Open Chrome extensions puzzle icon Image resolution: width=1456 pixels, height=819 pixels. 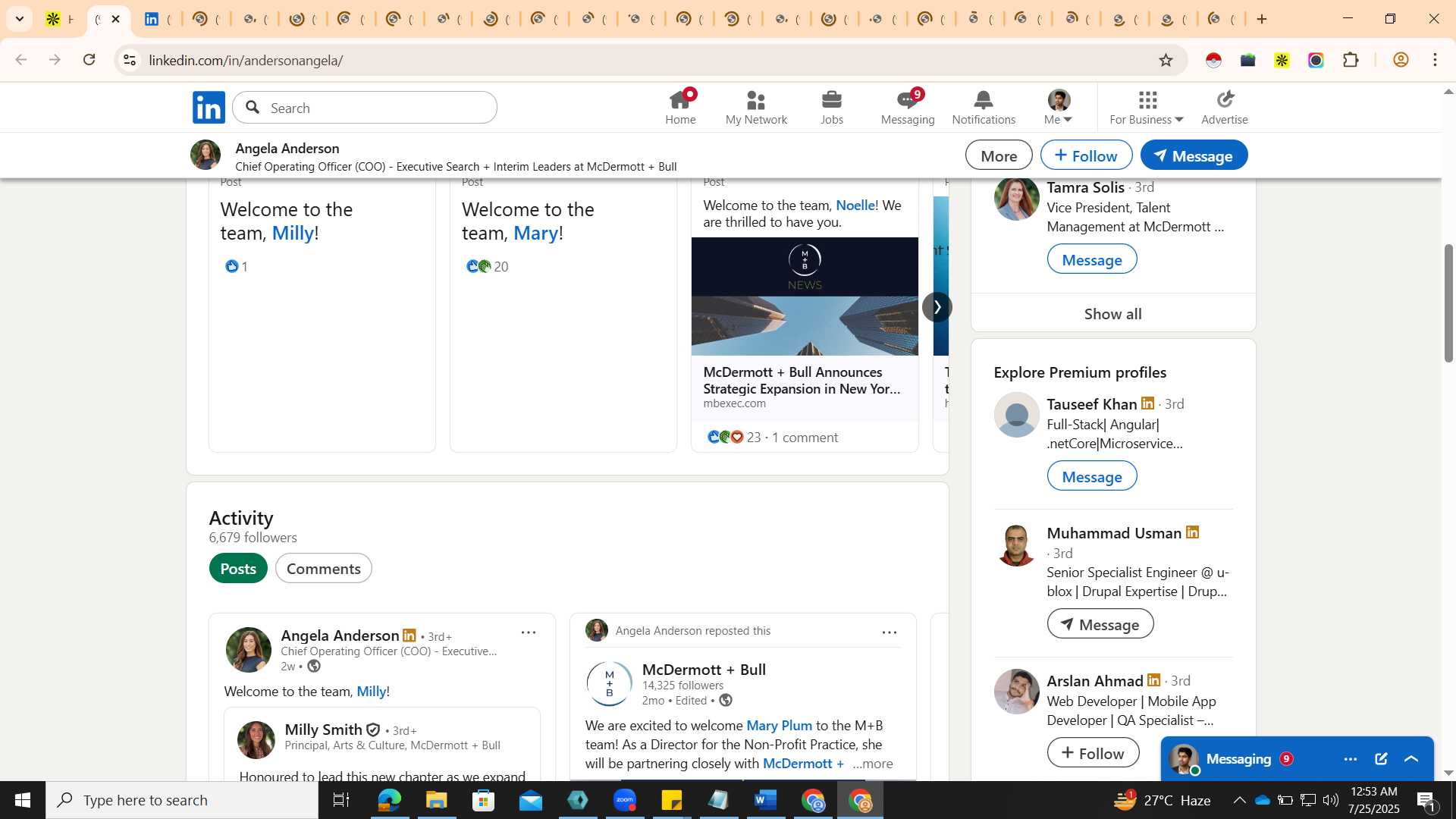pyautogui.click(x=1351, y=60)
